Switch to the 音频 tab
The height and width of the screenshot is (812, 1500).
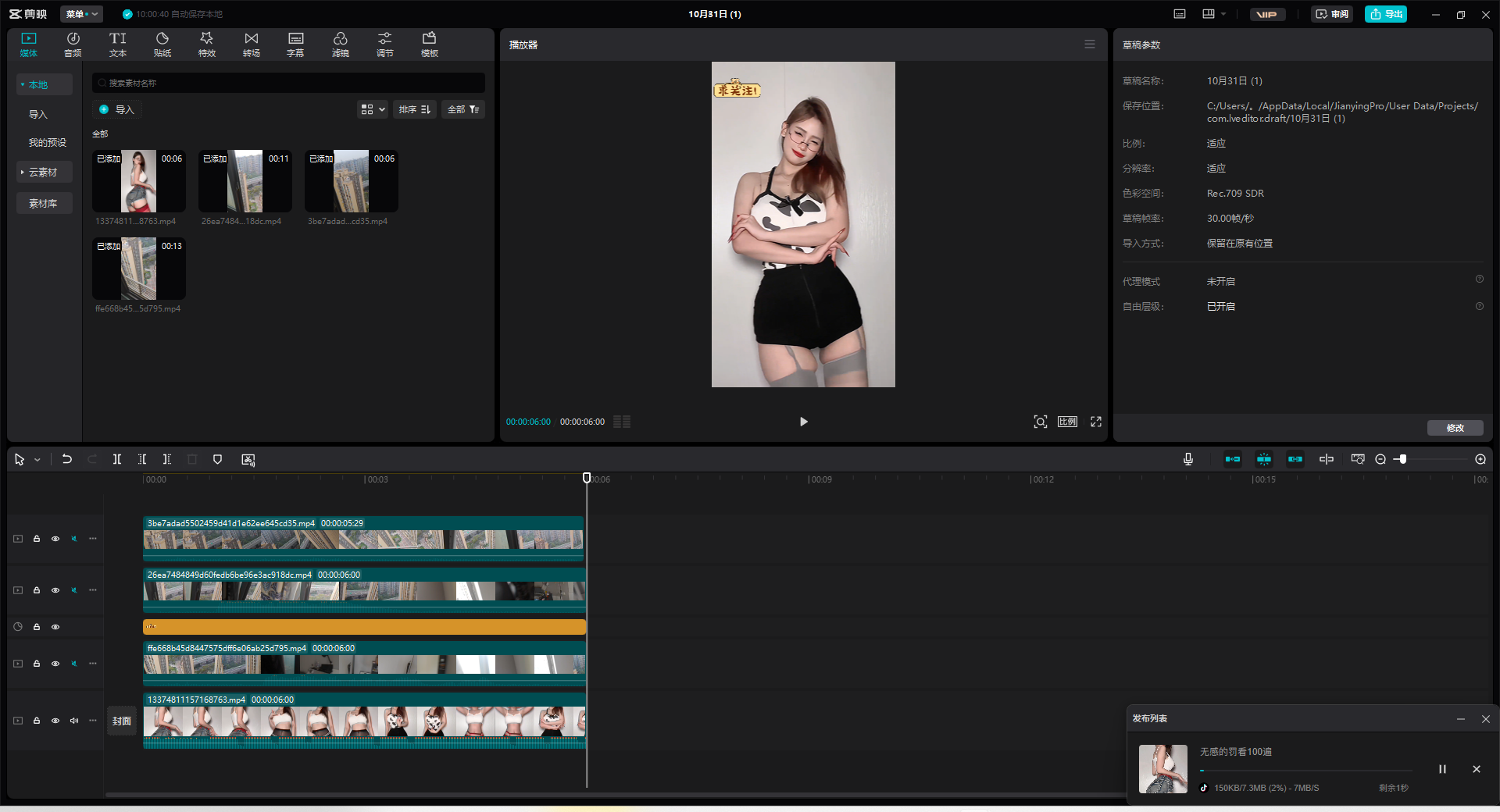tap(73, 45)
